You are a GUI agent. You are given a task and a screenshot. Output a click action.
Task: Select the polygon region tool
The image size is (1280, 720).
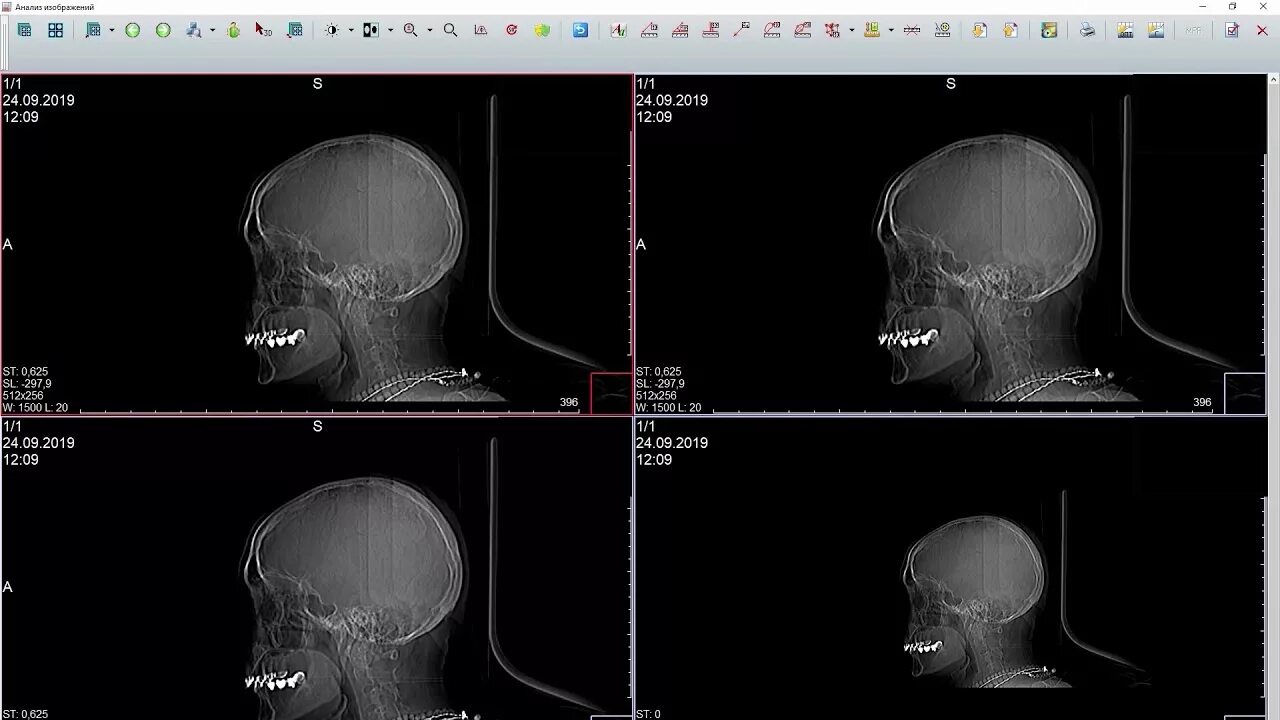(832, 30)
